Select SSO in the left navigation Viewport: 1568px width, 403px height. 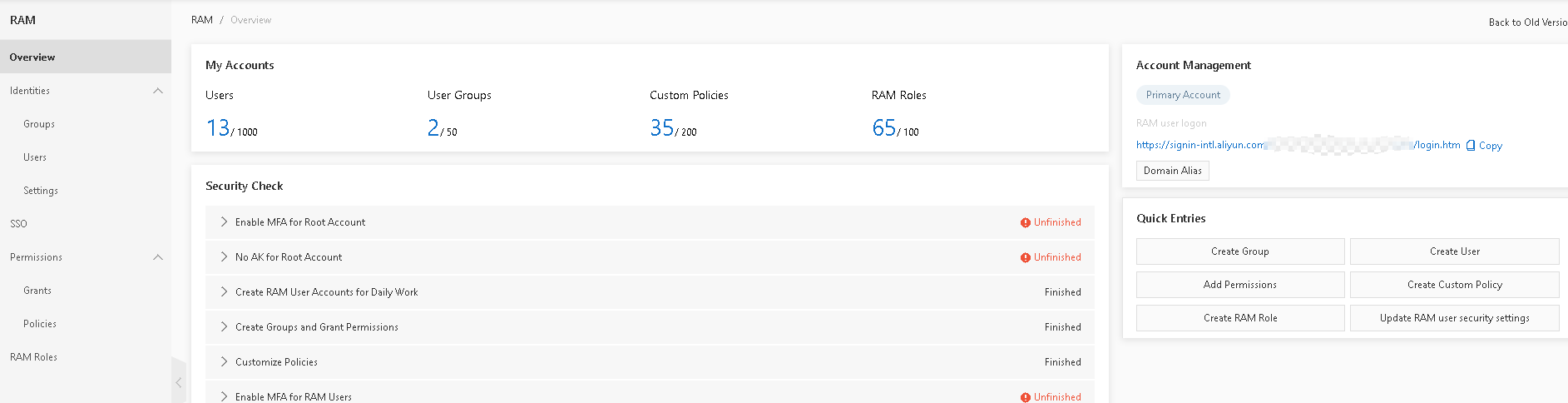click(x=18, y=224)
